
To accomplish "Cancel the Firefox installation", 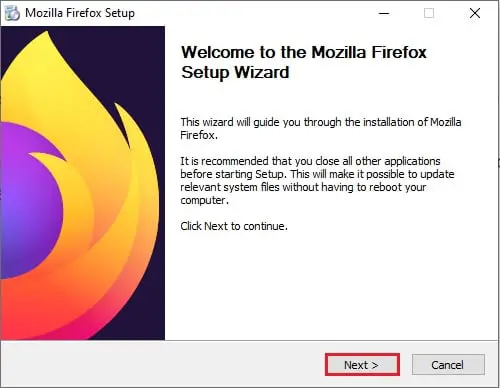I will tap(448, 365).
